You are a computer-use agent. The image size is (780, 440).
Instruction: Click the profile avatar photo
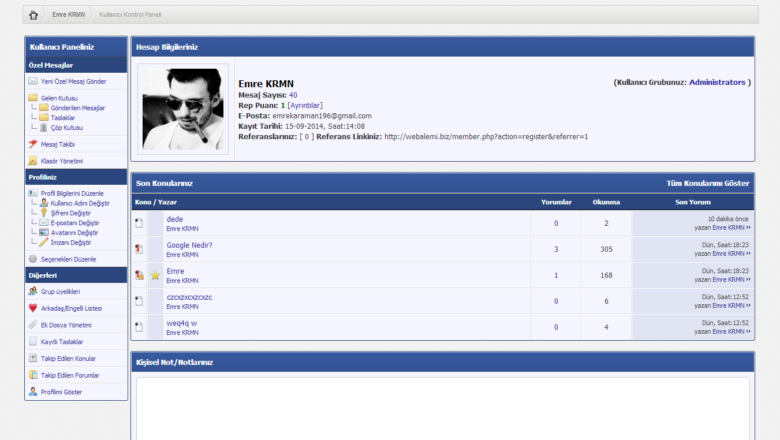click(x=182, y=109)
